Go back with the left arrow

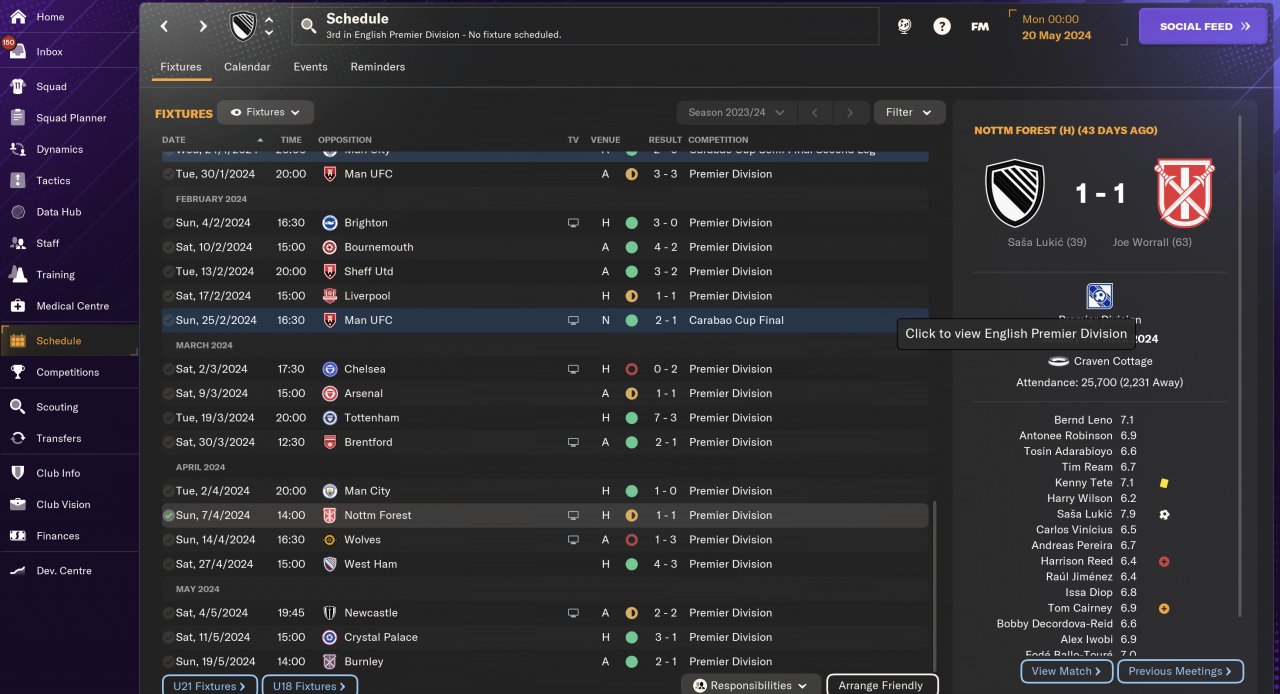pos(165,27)
